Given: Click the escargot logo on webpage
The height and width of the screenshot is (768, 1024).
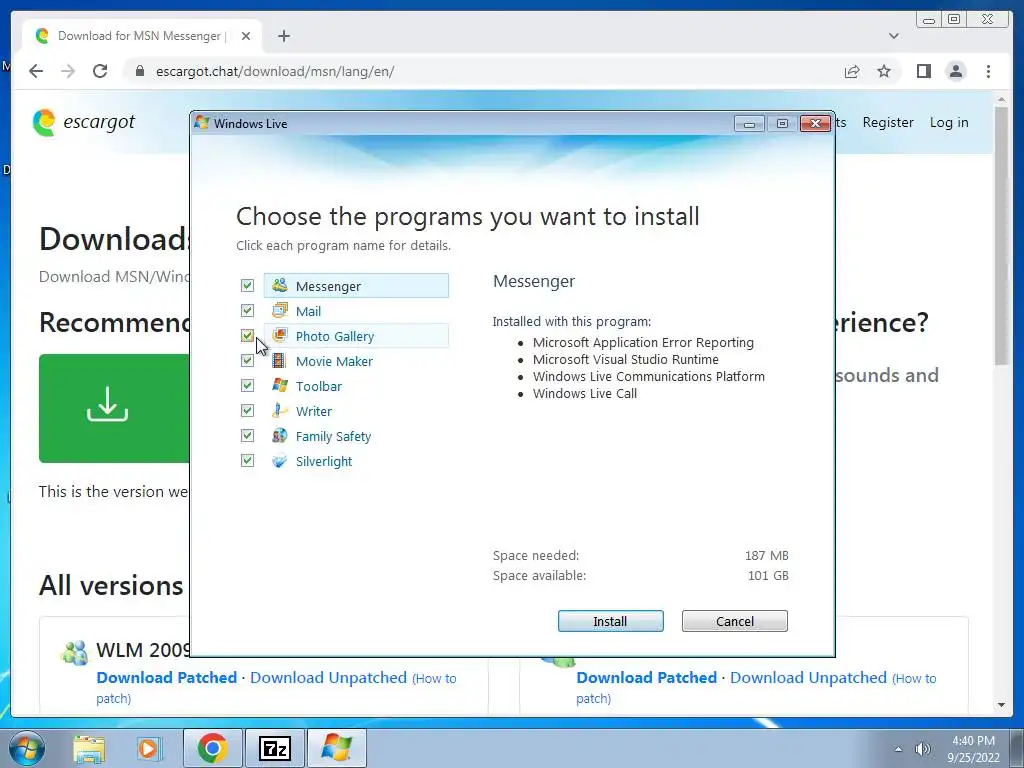Looking at the screenshot, I should click(x=84, y=122).
